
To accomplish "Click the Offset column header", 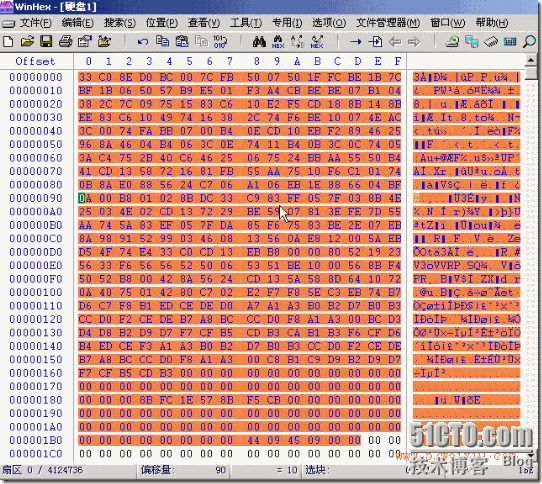I will [x=35, y=61].
